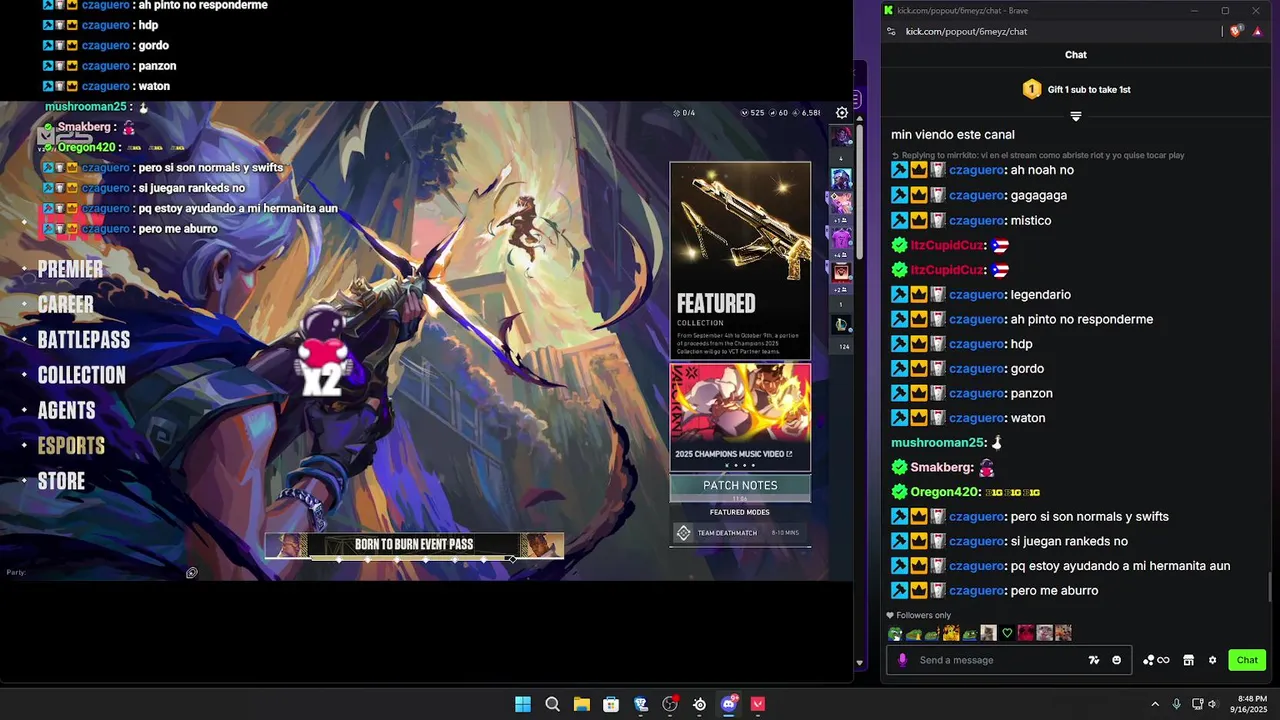The height and width of the screenshot is (720, 1280).
Task: Open SteelSeries app from the taskbar
Action: point(699,704)
